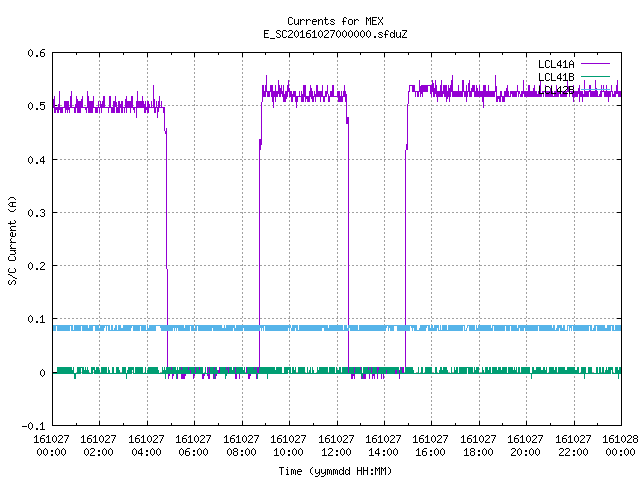Click the 161027 02:00 x-axis tick label

pos(98,446)
